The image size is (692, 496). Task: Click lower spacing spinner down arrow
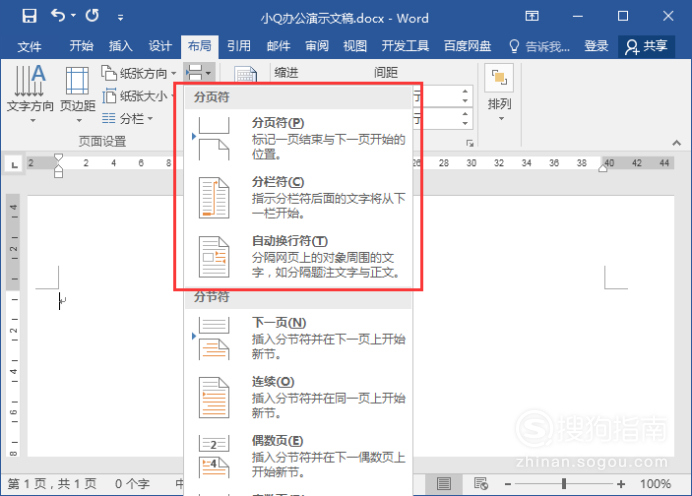click(465, 124)
